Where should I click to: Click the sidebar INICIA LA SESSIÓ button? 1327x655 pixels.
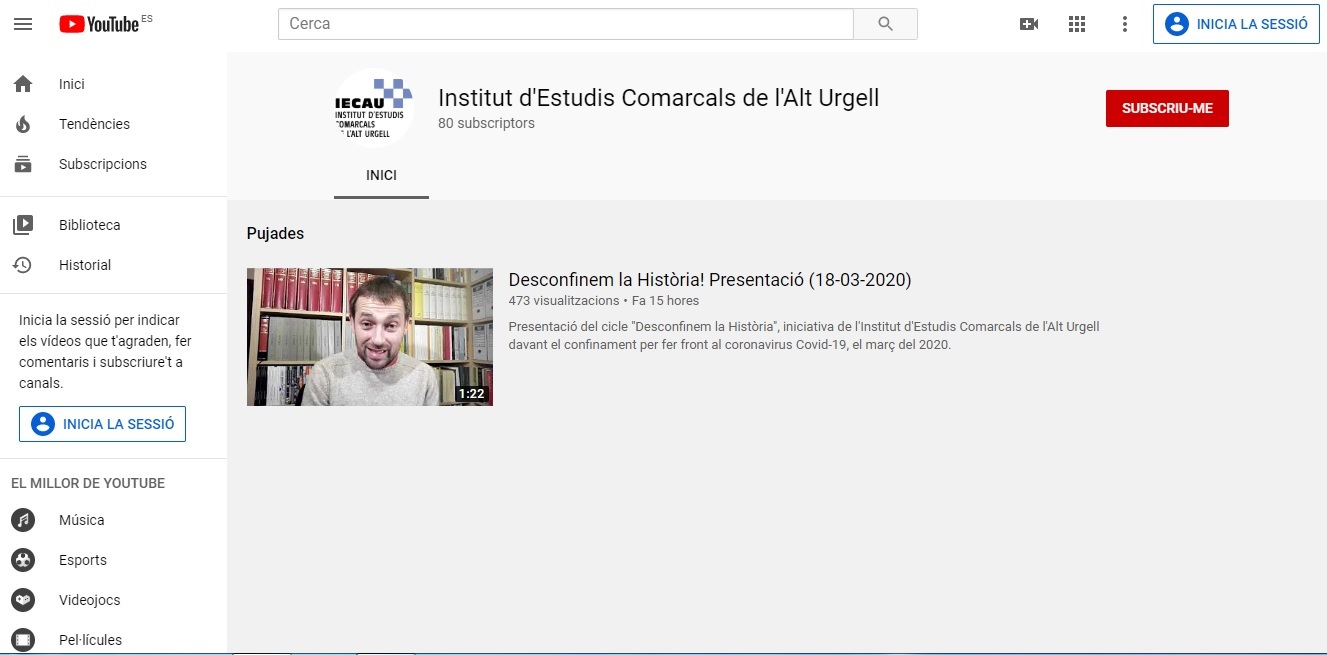(102, 424)
